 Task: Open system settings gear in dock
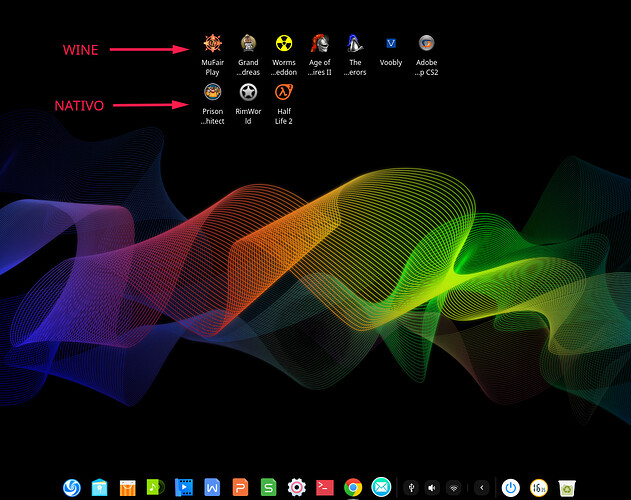pos(296,487)
